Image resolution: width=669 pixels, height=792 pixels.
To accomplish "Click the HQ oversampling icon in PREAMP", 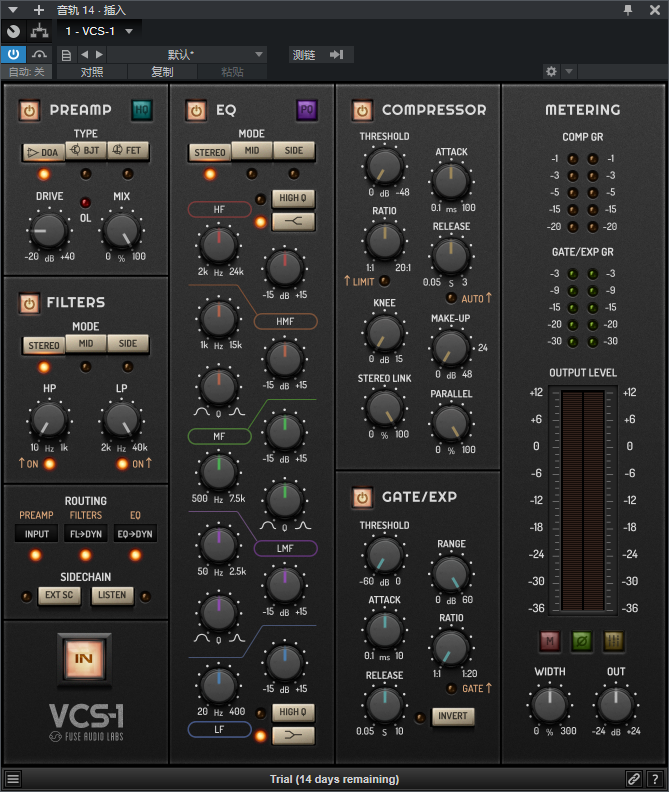I will click(142, 110).
